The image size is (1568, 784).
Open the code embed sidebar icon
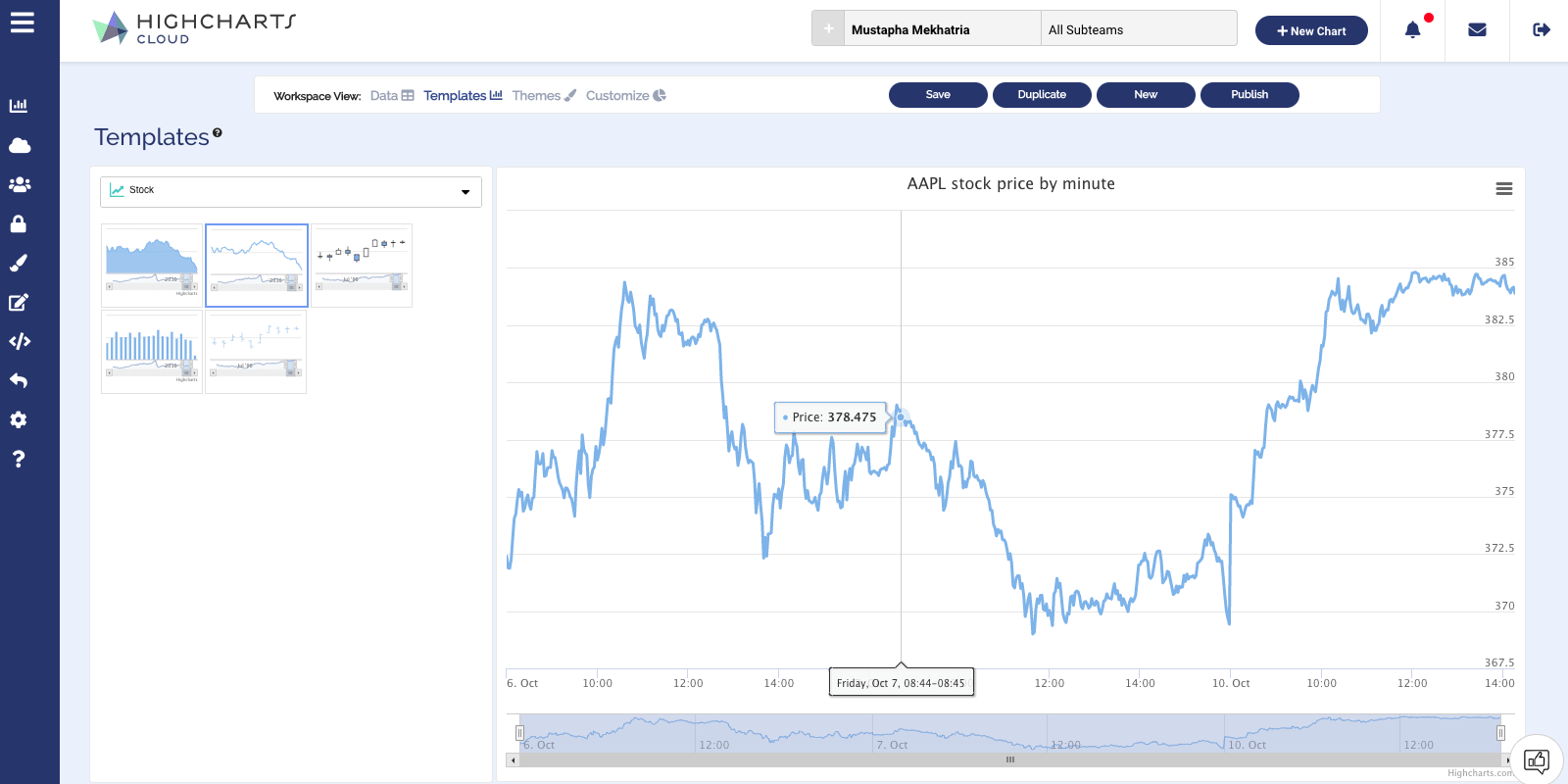click(x=20, y=341)
